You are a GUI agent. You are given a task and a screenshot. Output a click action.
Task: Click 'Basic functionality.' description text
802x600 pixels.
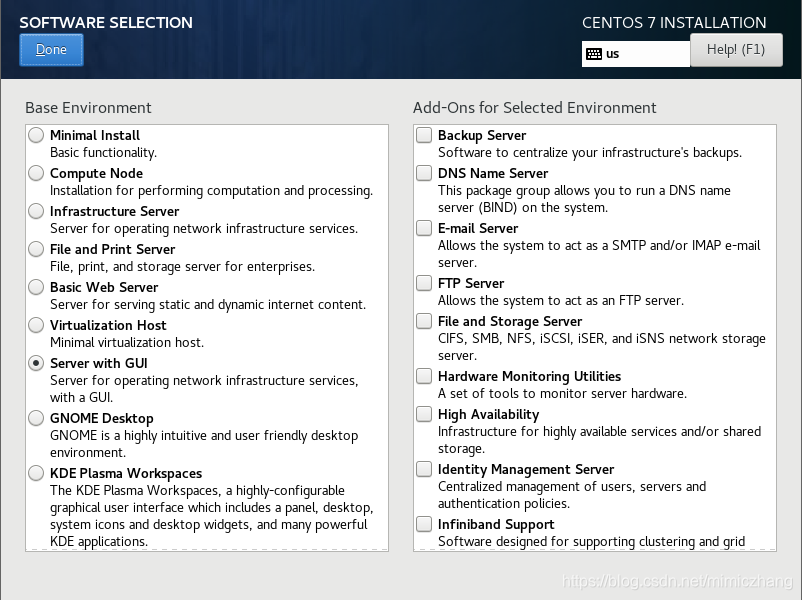coord(103,152)
